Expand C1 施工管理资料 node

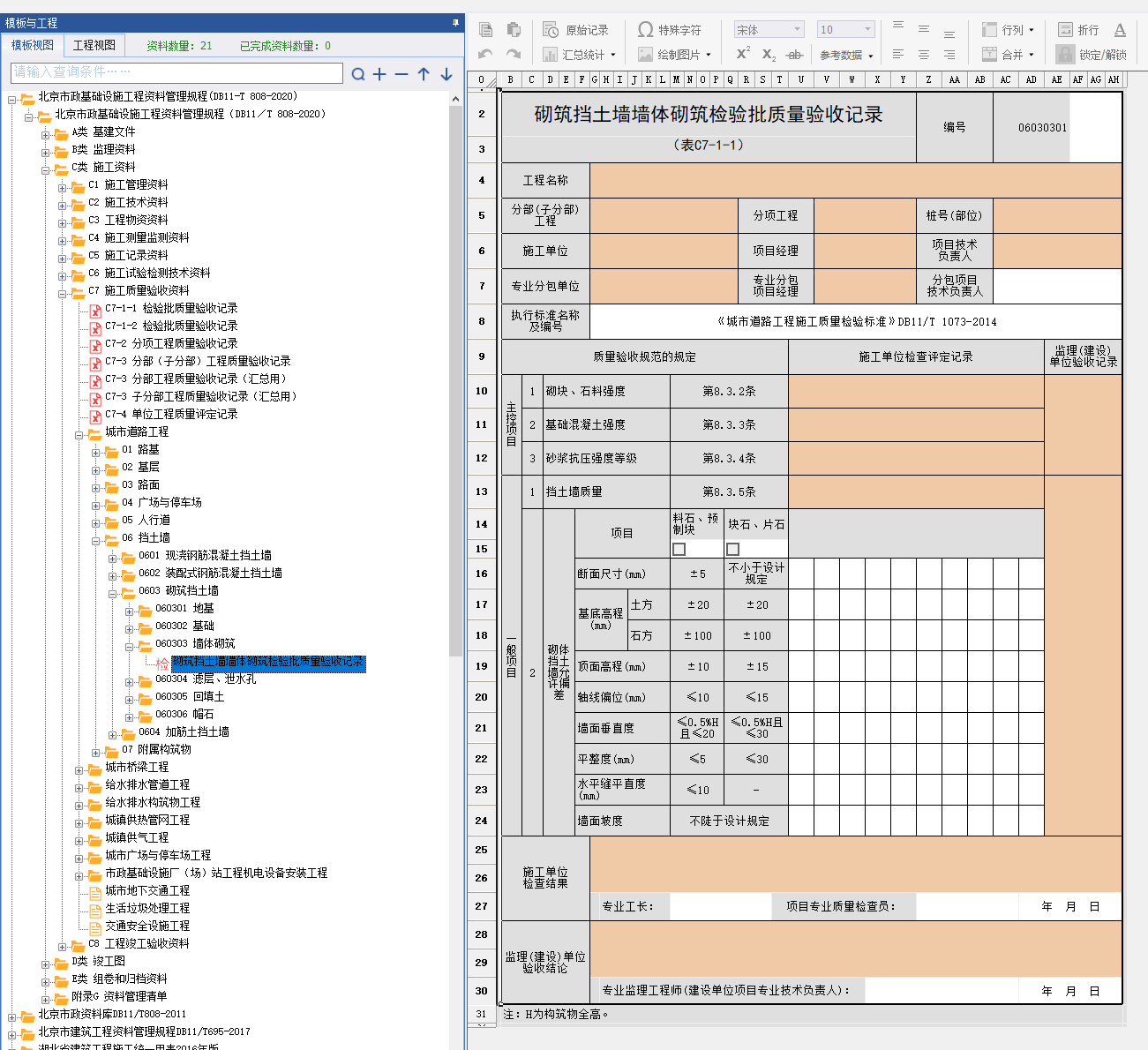(x=63, y=188)
